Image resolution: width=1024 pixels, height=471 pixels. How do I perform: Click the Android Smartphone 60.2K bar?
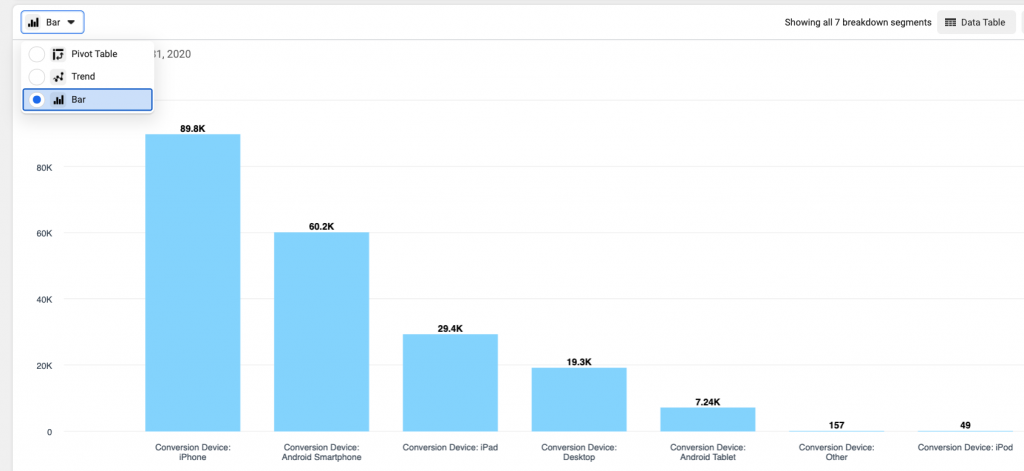(x=321, y=331)
